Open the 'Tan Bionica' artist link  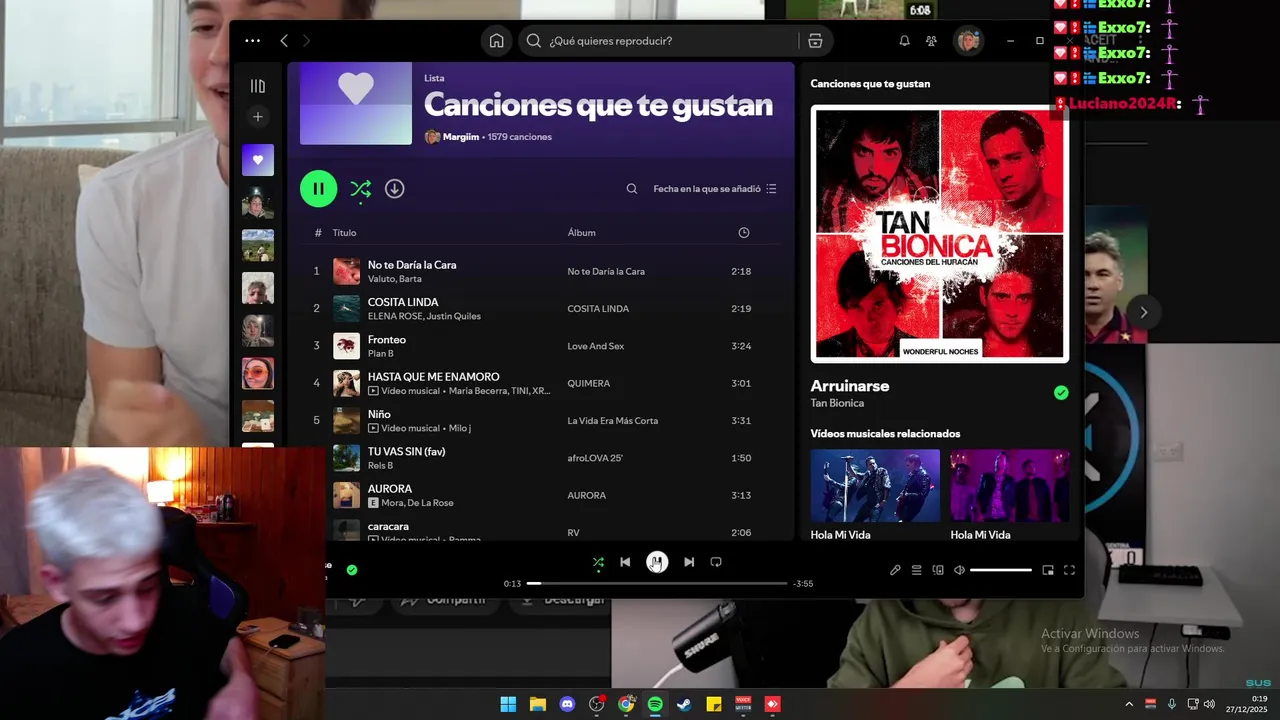pyautogui.click(x=837, y=403)
